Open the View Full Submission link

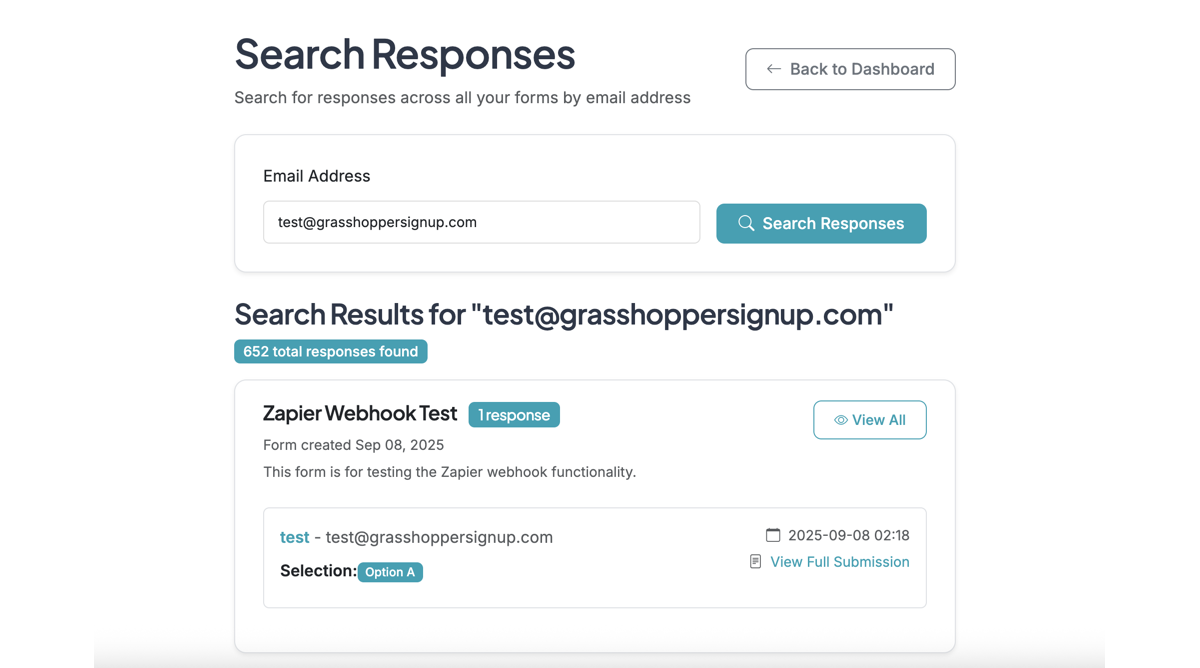click(x=840, y=562)
